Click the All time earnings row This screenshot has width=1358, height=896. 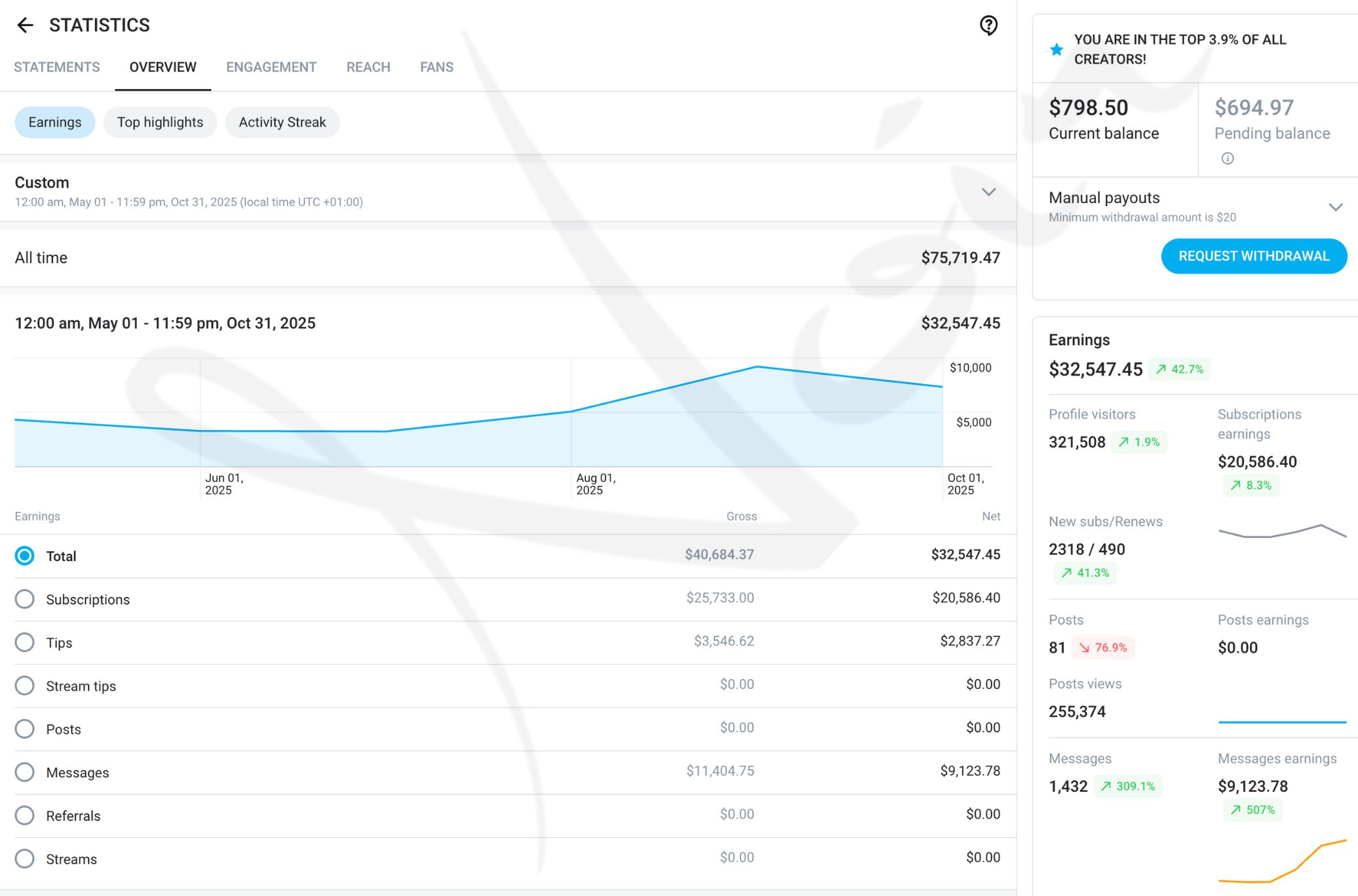(507, 258)
